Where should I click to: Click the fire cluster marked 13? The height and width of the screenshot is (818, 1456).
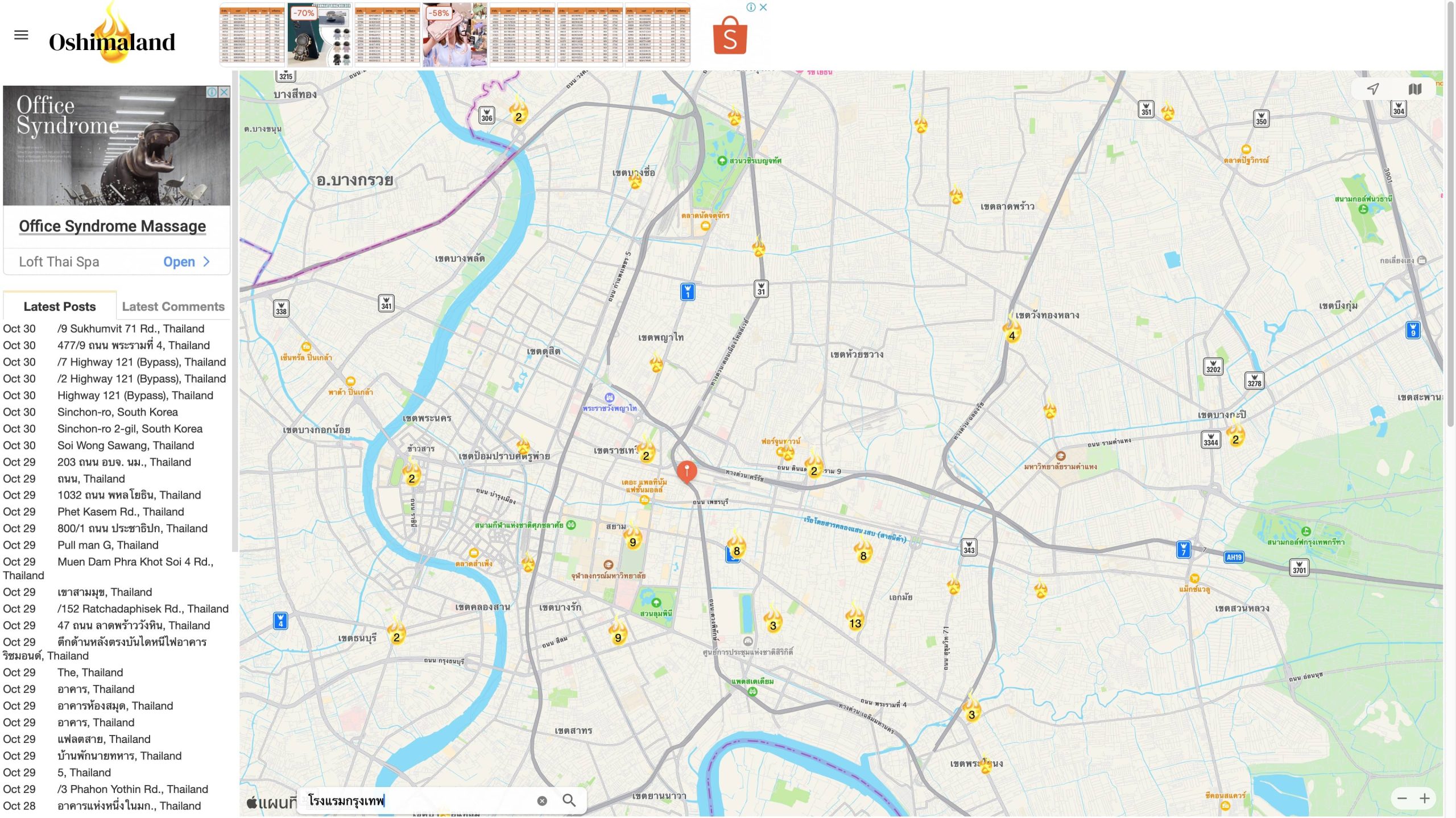pyautogui.click(x=855, y=620)
